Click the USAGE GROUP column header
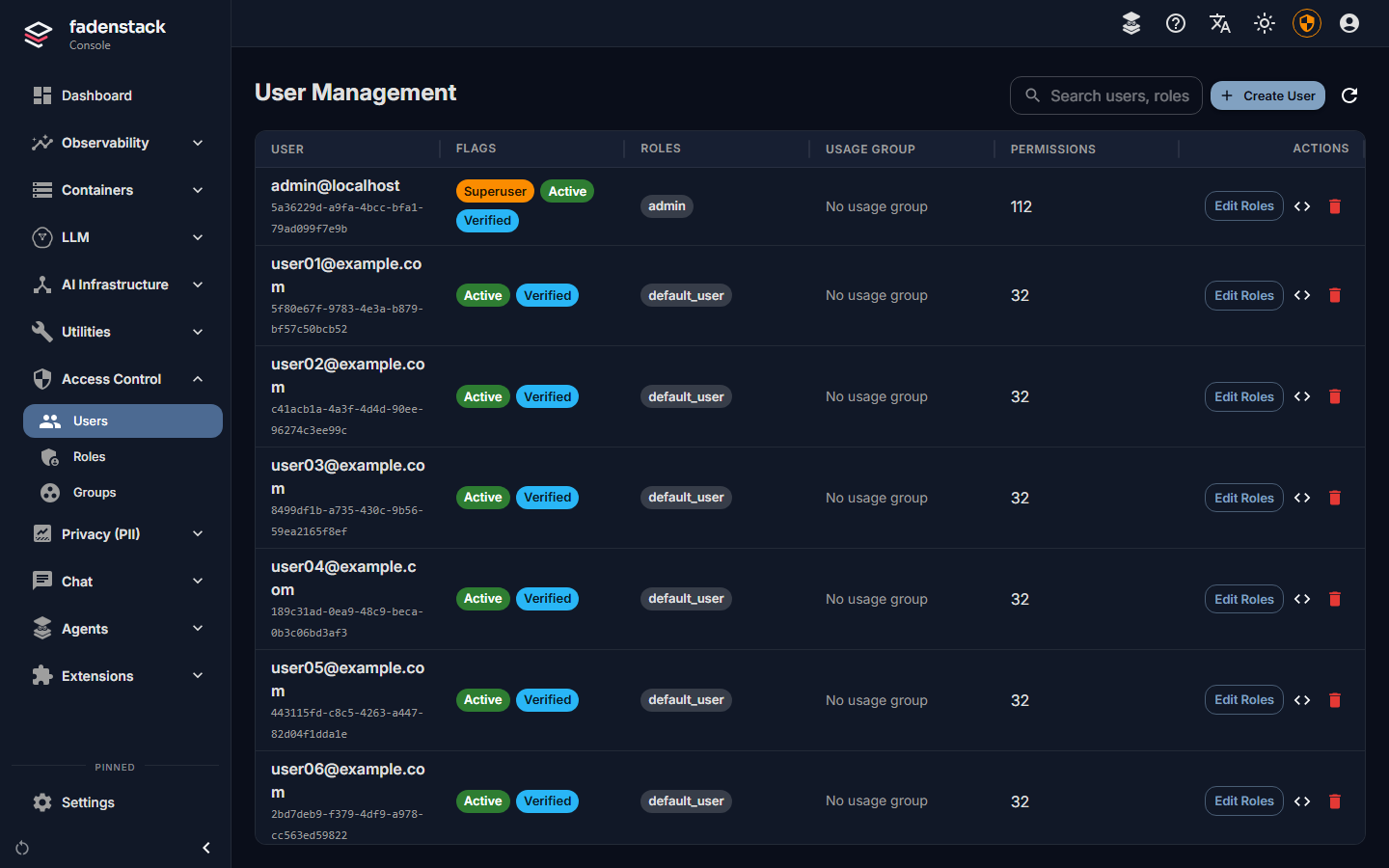The width and height of the screenshot is (1389, 868). tap(870, 149)
